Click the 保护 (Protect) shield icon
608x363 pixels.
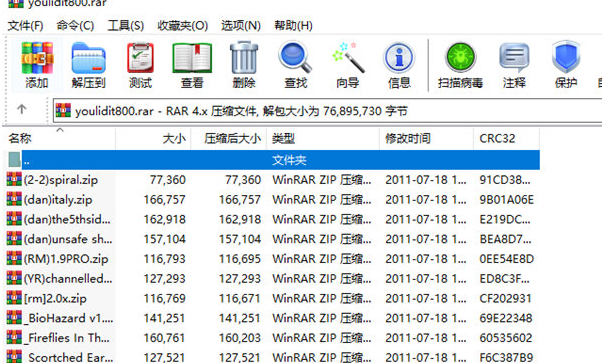point(566,57)
